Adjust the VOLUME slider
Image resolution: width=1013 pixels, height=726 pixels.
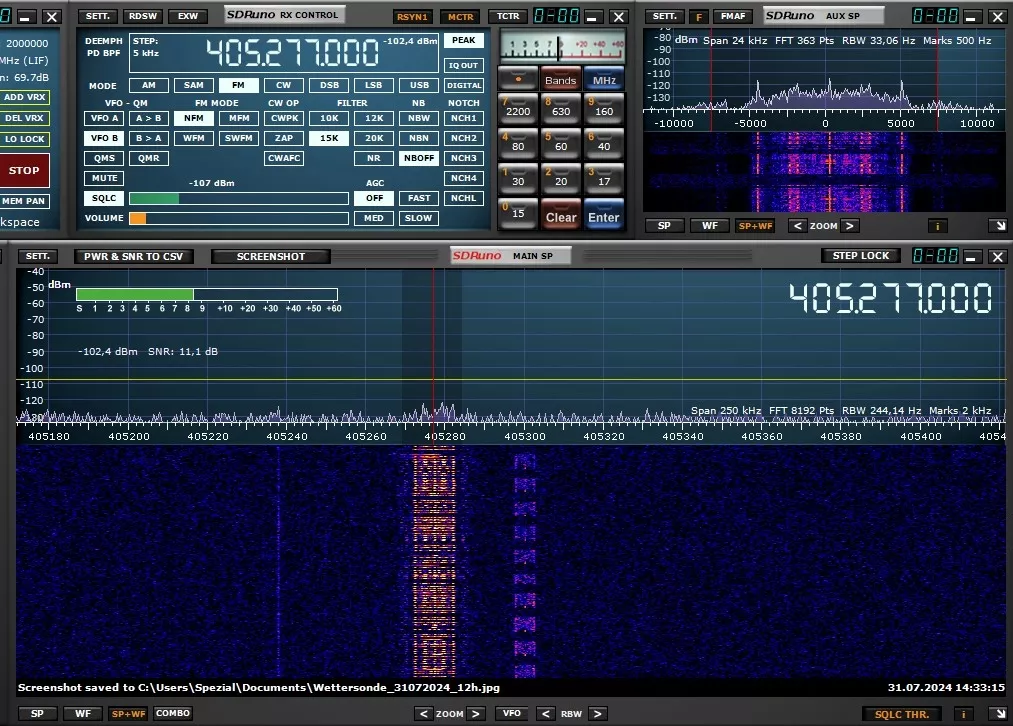tap(238, 218)
